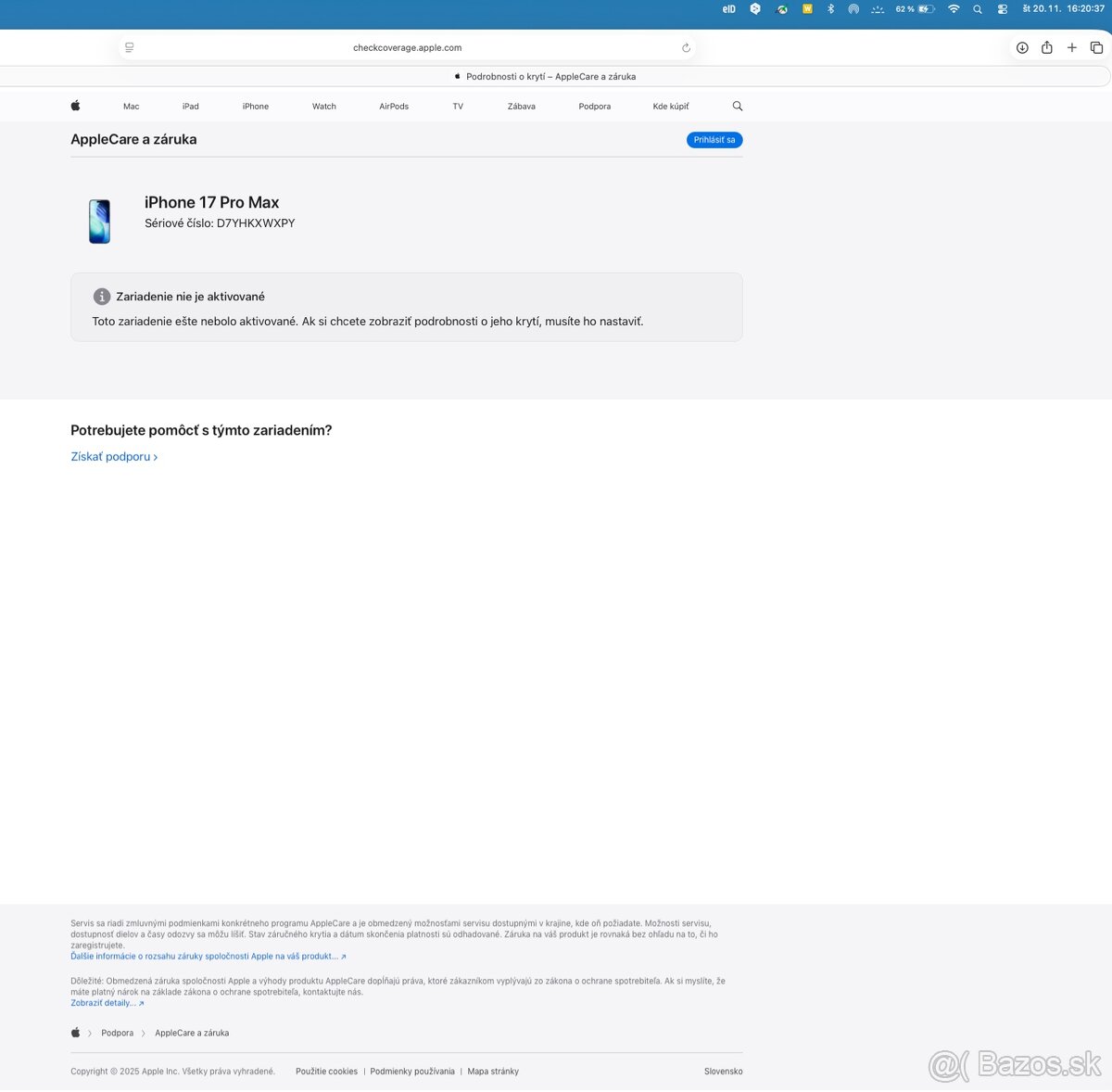Open the site search magnifier icon
This screenshot has height=1092, width=1112.
[738, 106]
